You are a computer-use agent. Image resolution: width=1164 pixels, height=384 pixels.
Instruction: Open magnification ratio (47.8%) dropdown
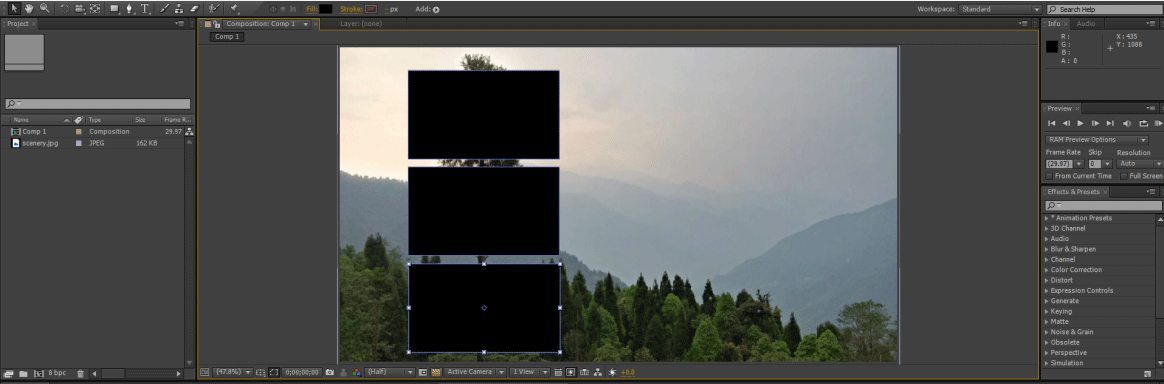pos(233,372)
